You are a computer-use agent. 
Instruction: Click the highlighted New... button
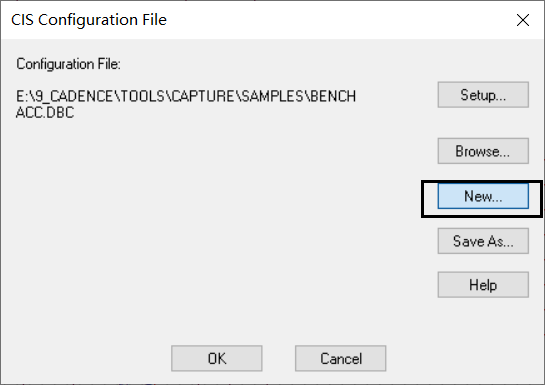point(483,196)
